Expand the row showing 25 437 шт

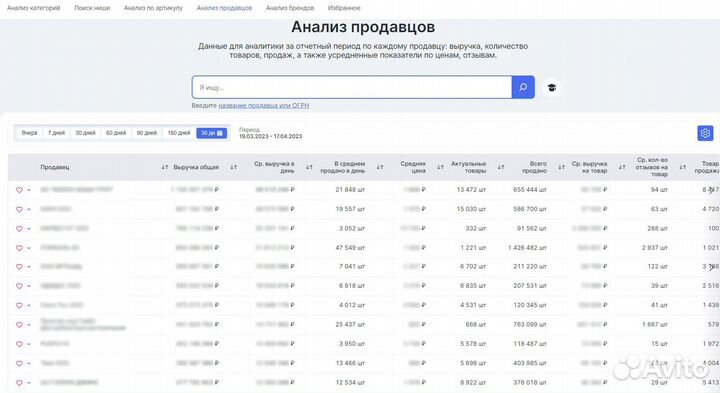29,325
